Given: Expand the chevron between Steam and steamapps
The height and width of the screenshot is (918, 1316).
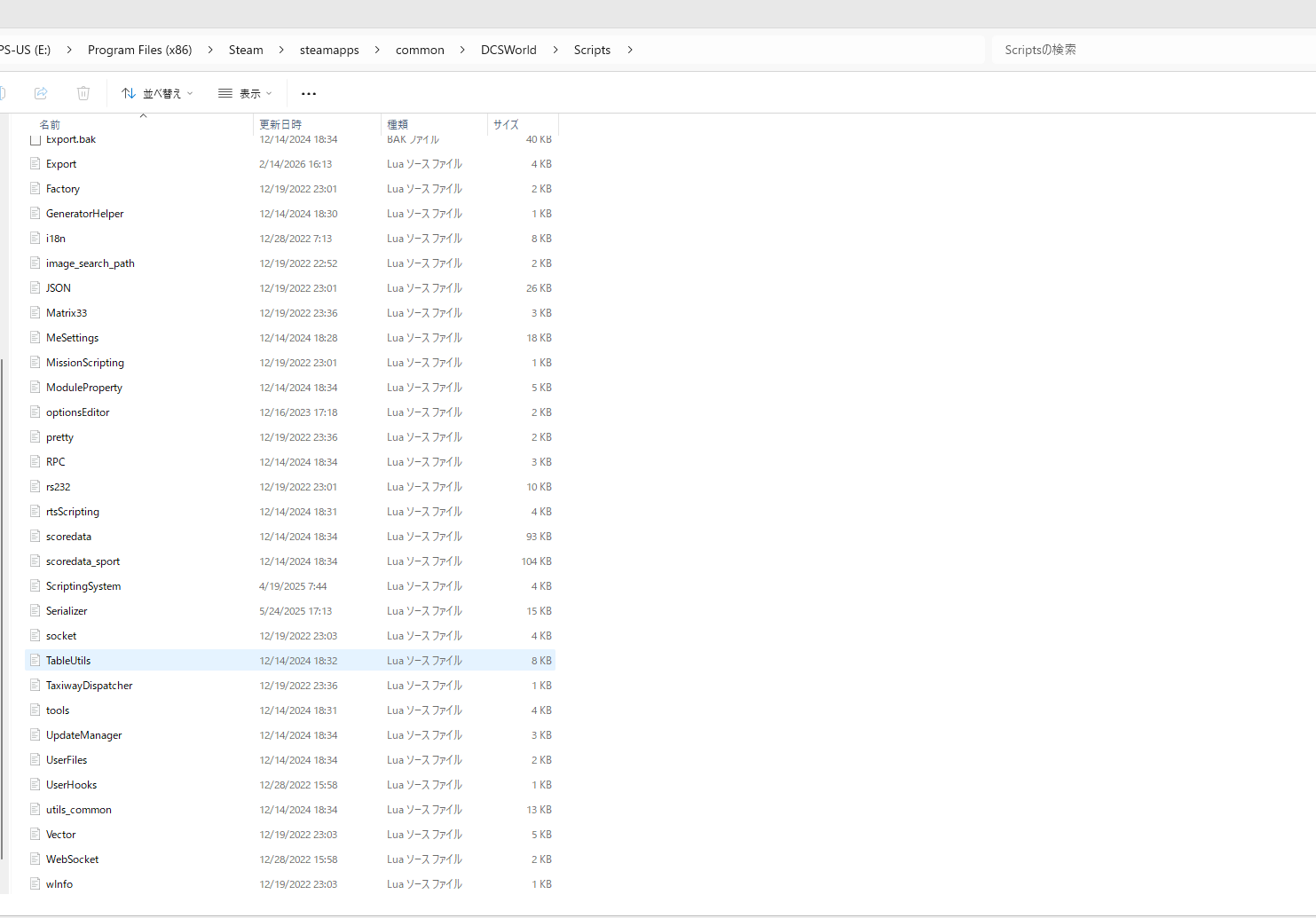Looking at the screenshot, I should (281, 50).
